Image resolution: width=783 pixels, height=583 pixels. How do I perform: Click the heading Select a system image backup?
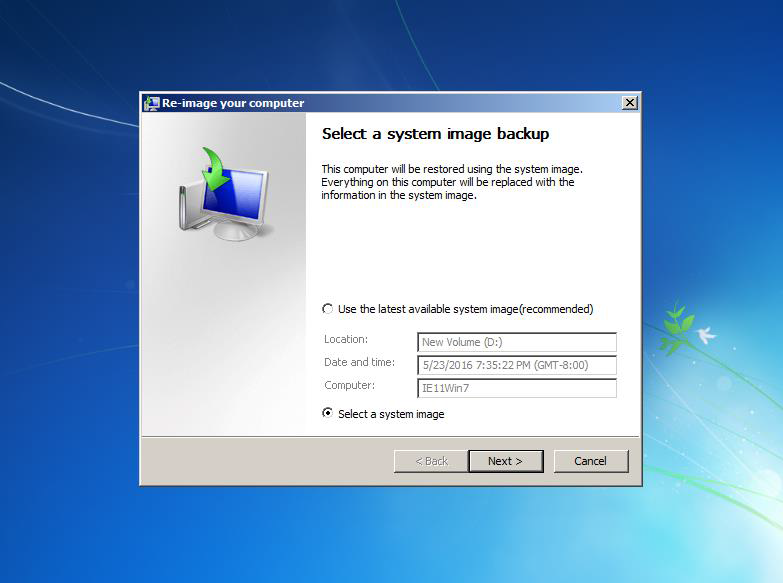(435, 134)
